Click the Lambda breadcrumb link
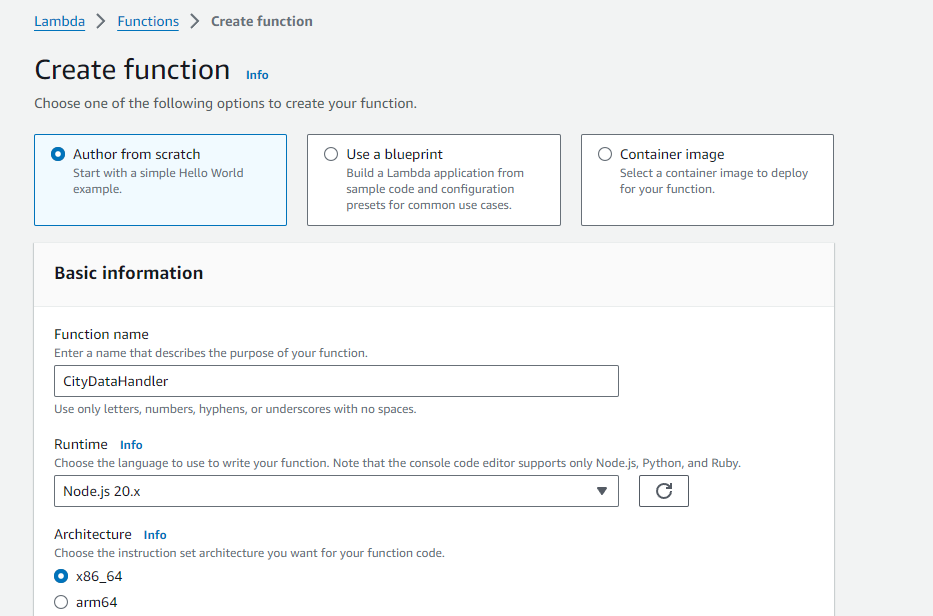The height and width of the screenshot is (616, 933). point(59,21)
